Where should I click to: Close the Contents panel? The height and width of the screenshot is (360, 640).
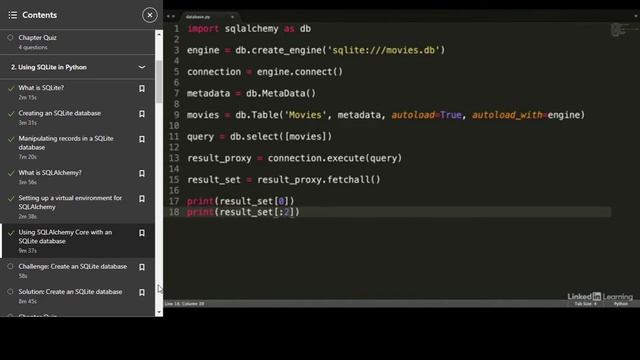click(x=150, y=15)
